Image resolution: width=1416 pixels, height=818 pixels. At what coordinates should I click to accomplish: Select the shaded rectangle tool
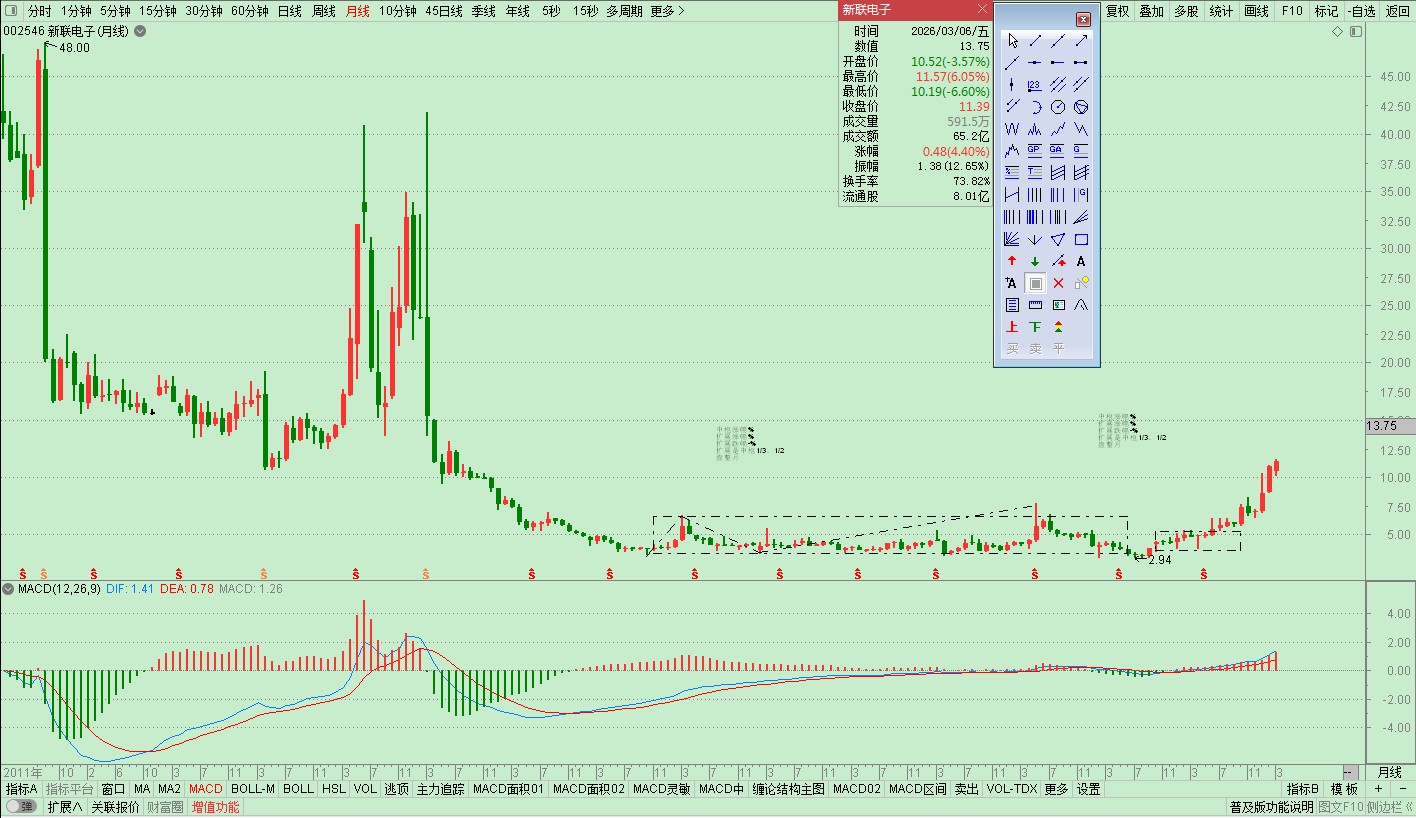point(1036,283)
